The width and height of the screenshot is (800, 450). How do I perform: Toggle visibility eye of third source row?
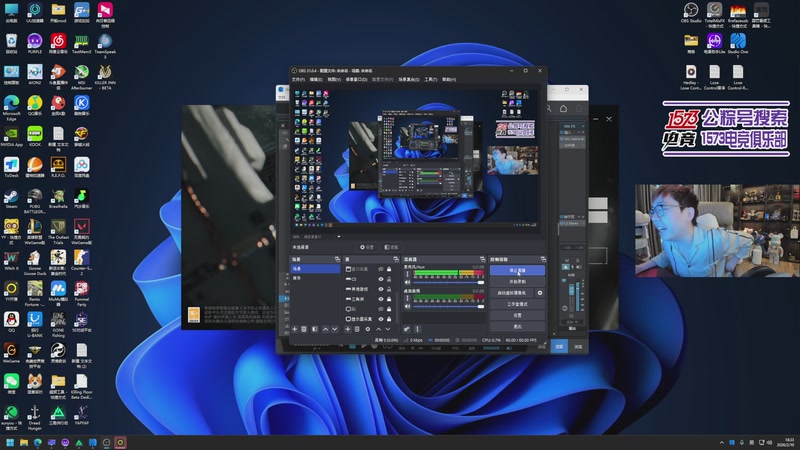pos(381,289)
